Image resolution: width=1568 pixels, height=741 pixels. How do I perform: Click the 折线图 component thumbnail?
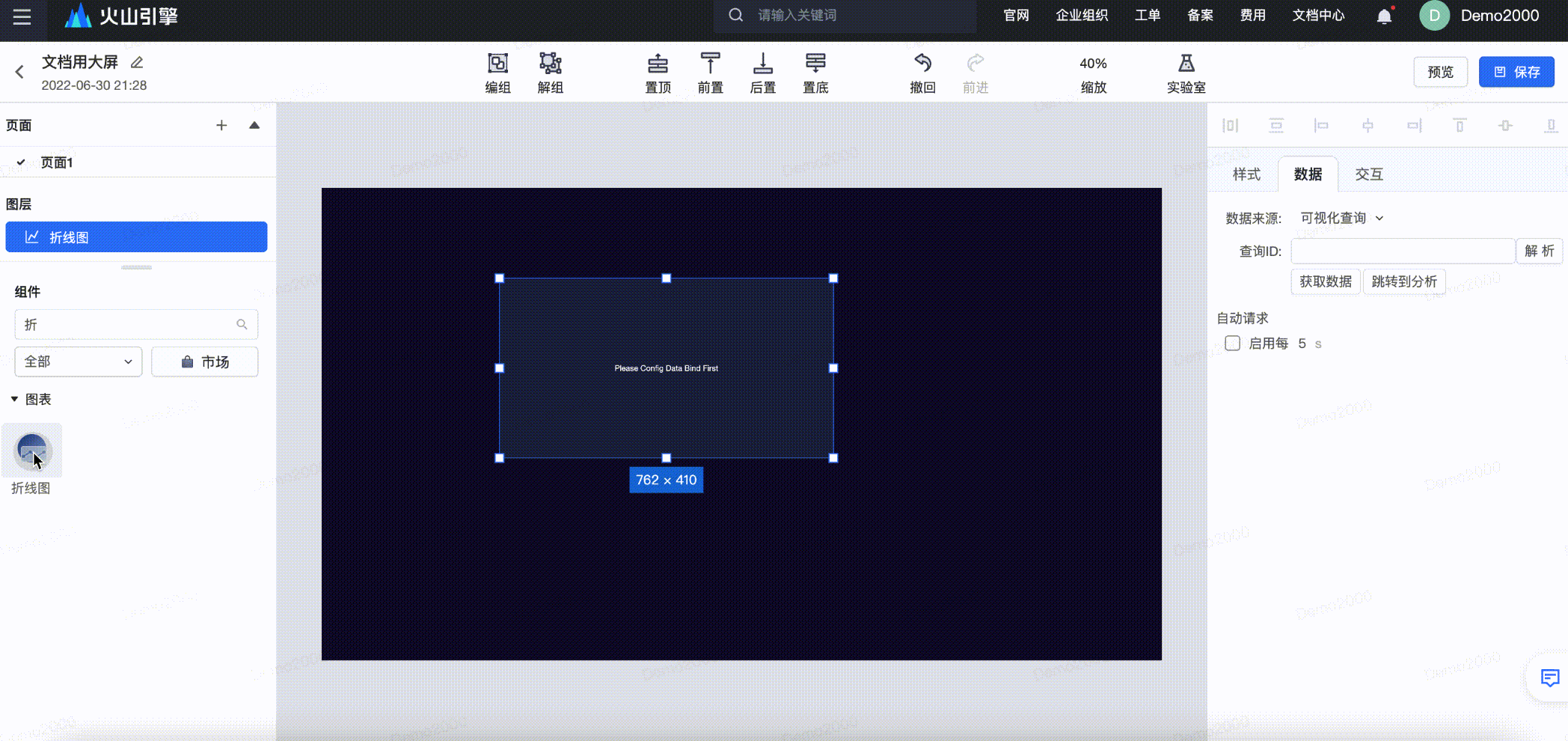pos(31,451)
